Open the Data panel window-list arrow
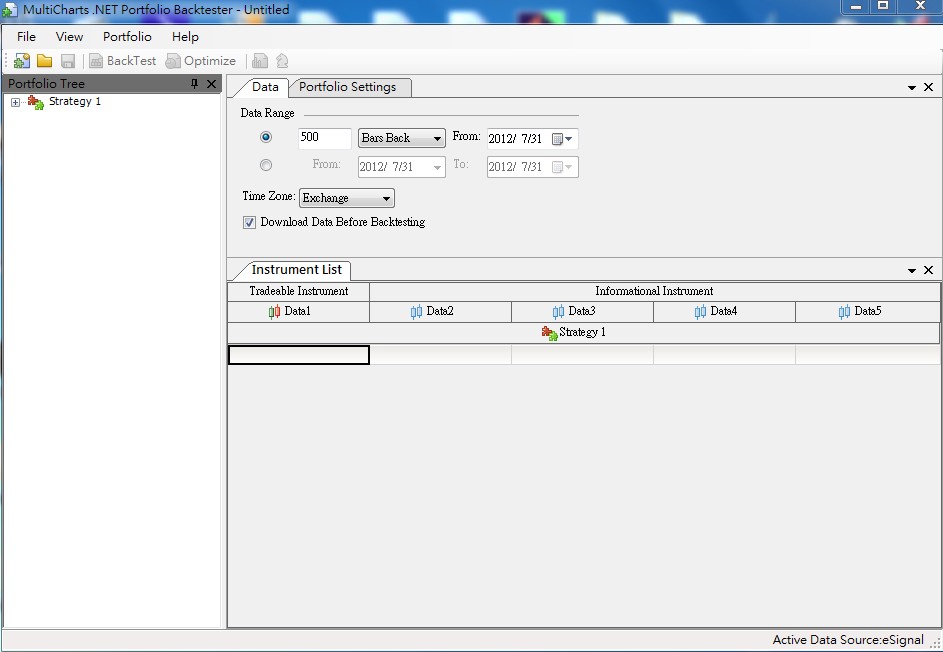 click(x=912, y=88)
